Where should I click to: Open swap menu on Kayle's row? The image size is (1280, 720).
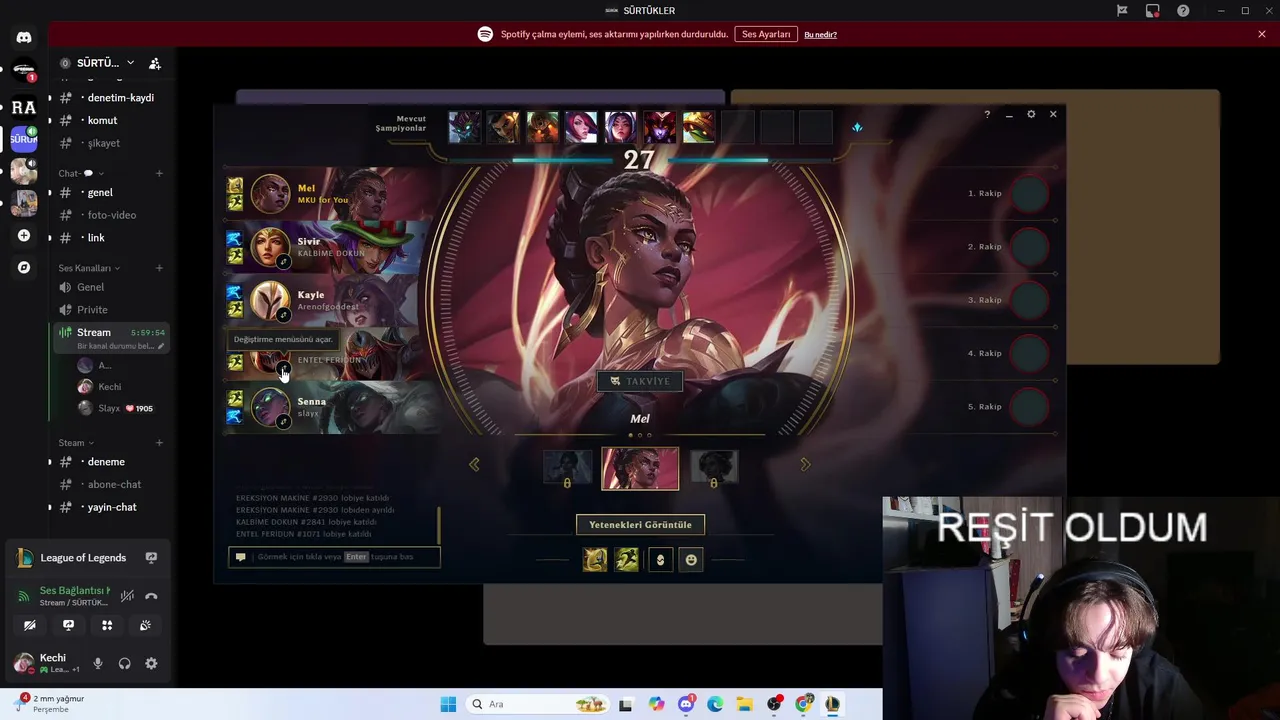[x=284, y=315]
